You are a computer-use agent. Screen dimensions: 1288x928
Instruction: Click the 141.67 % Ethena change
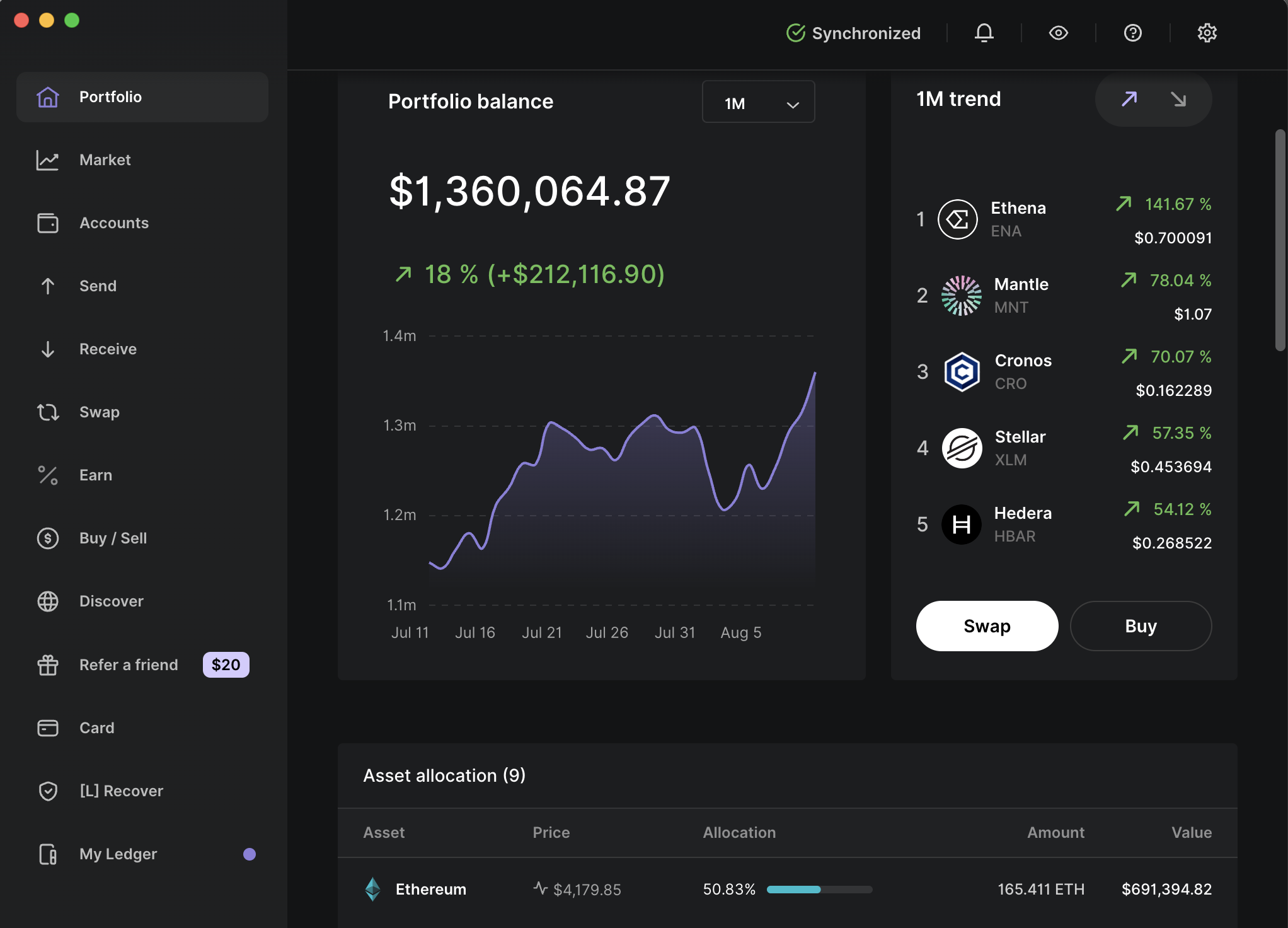coord(1178,204)
